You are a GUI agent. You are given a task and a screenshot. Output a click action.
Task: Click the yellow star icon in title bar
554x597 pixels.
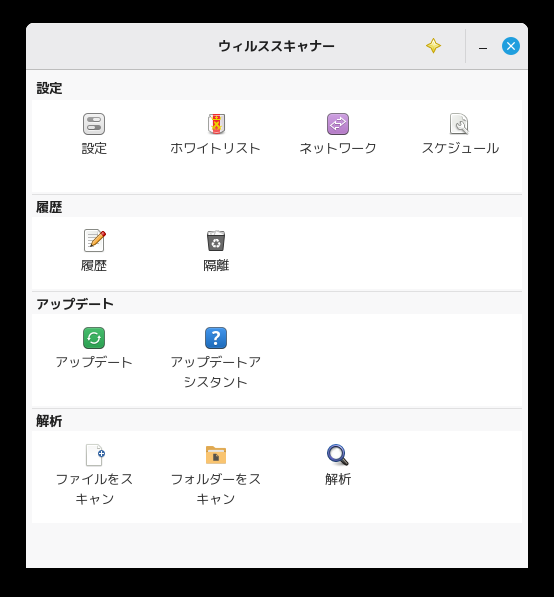(x=433, y=46)
